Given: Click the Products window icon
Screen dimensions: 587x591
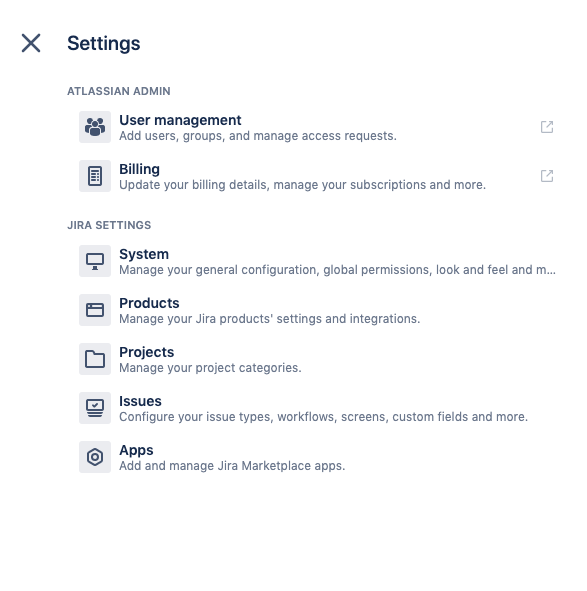Looking at the screenshot, I should pyautogui.click(x=95, y=310).
